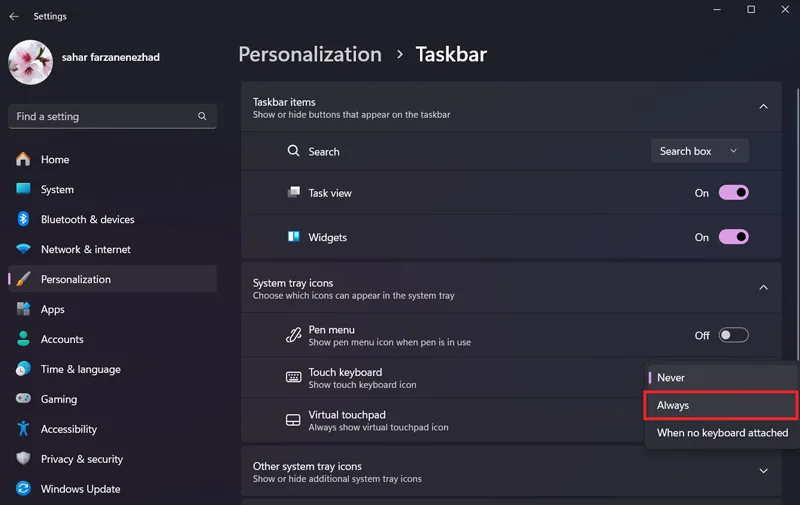The image size is (800, 505).
Task: Click the Pen menu row label
Action: [x=332, y=330]
